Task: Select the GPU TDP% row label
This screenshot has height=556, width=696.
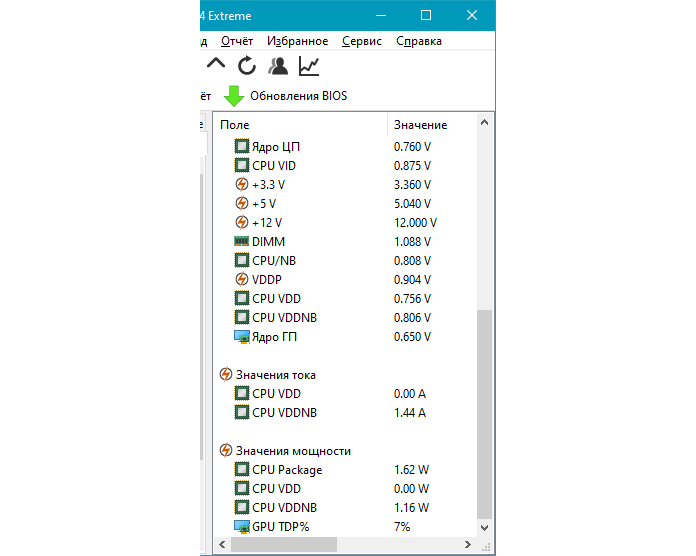Action: 281,527
